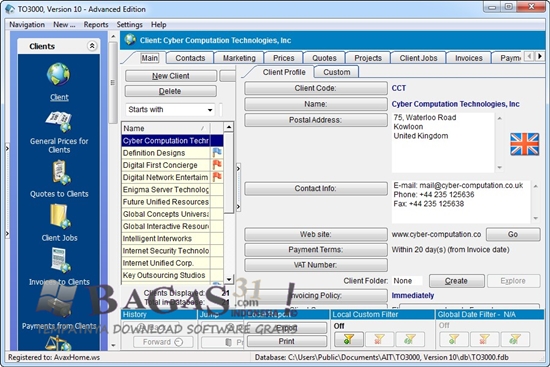Click the Go button next to web site

(513, 234)
